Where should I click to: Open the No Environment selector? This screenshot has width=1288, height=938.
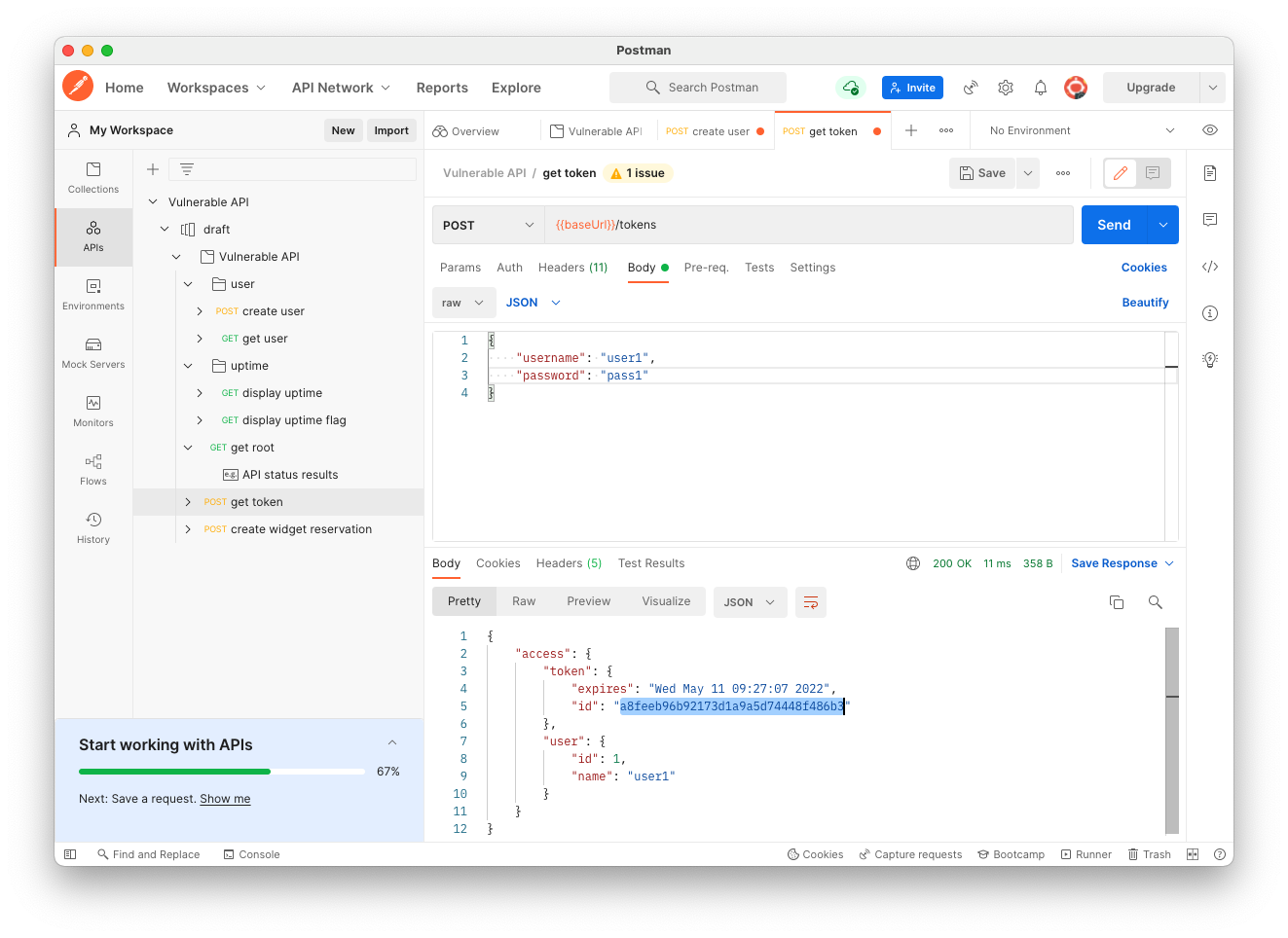tap(1082, 130)
